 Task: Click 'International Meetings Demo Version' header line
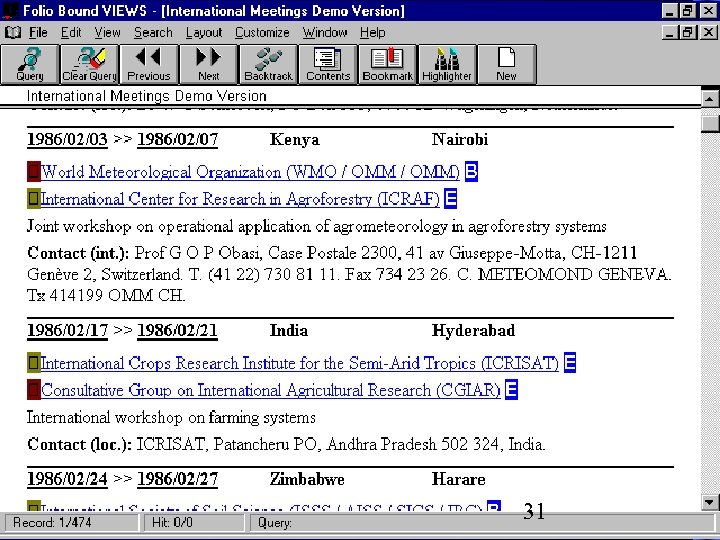146,96
